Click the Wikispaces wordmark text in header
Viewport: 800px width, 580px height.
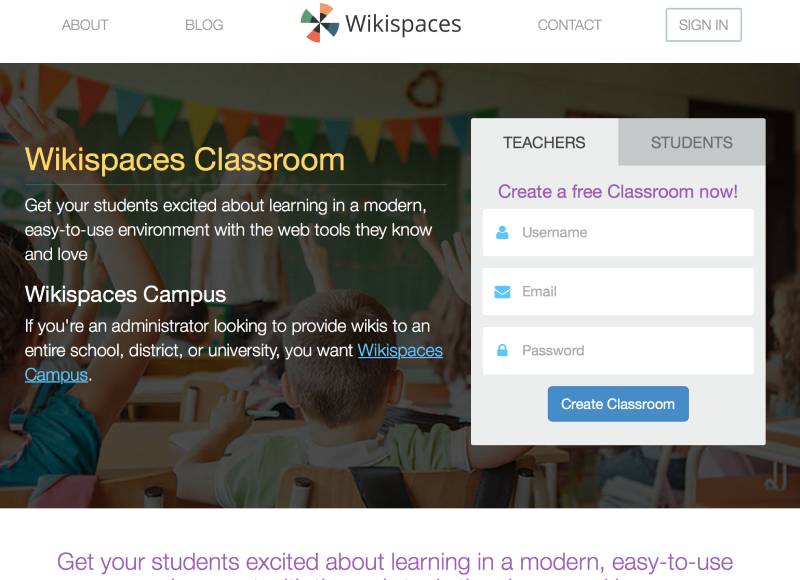pyautogui.click(x=403, y=24)
